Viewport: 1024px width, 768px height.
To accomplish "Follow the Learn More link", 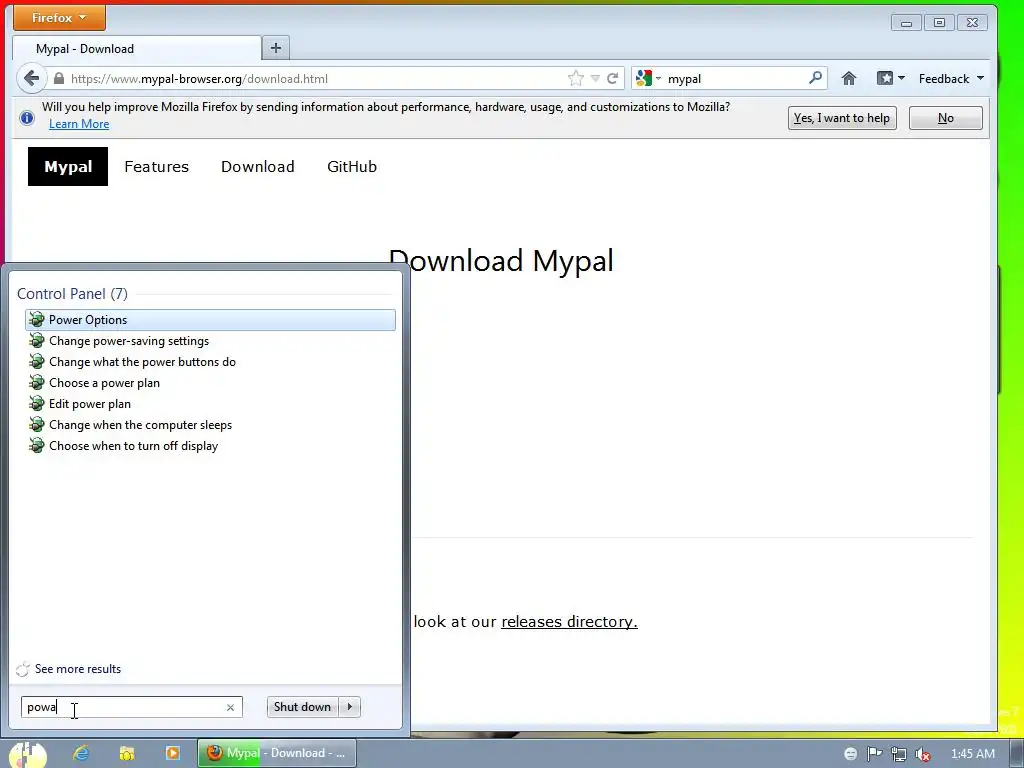I will click(79, 124).
